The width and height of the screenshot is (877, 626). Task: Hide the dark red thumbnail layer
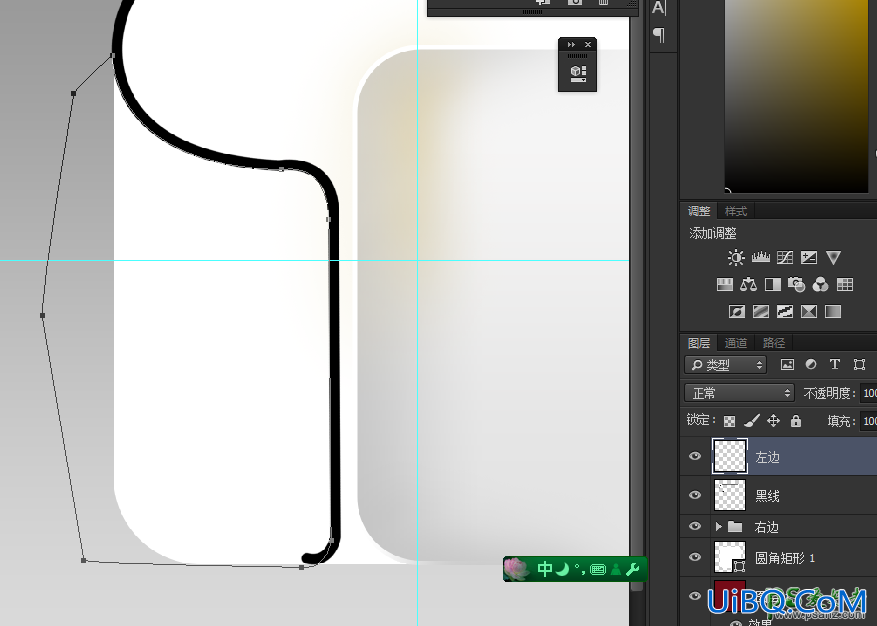coord(695,596)
